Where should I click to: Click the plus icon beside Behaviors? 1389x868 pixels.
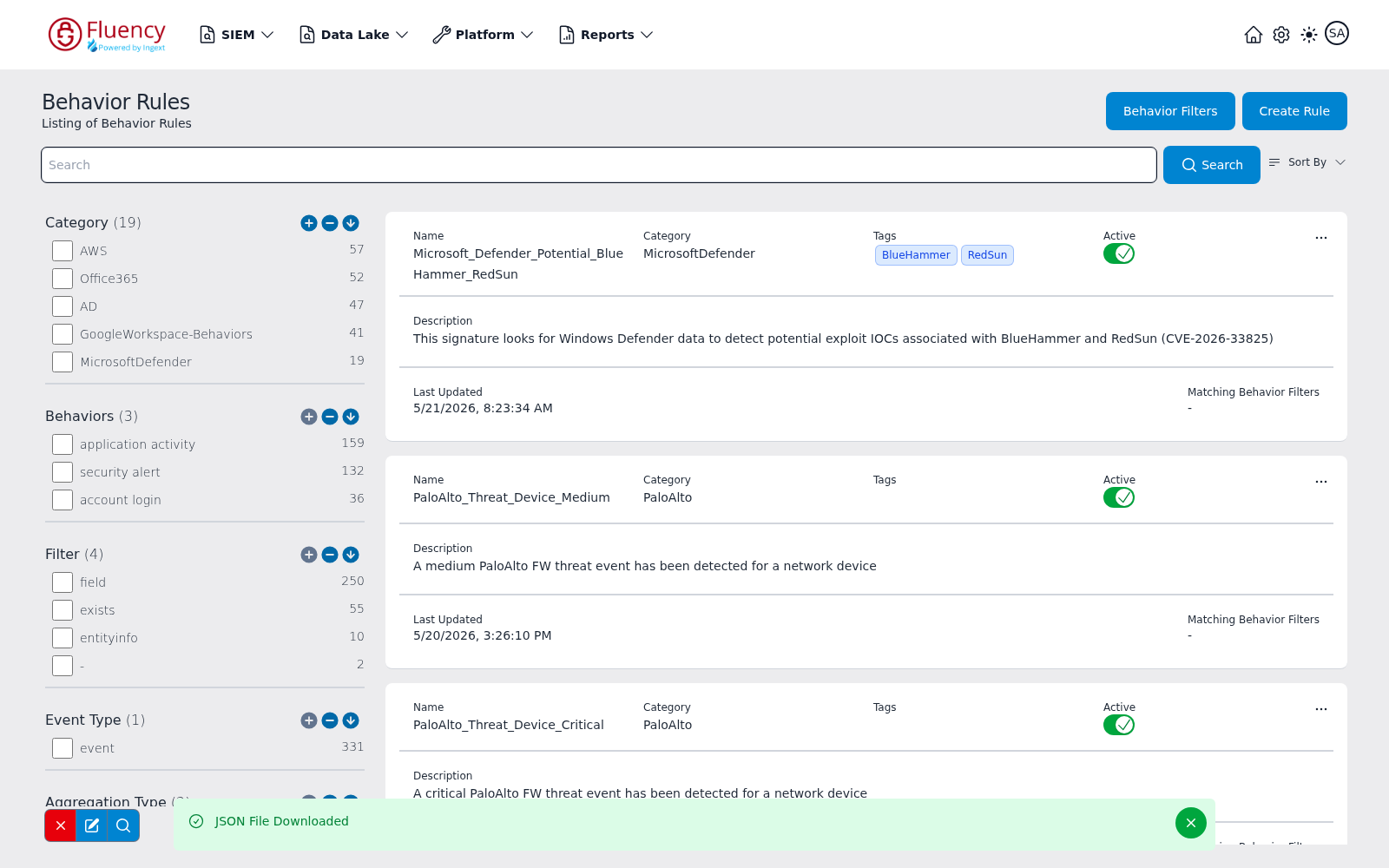(309, 417)
